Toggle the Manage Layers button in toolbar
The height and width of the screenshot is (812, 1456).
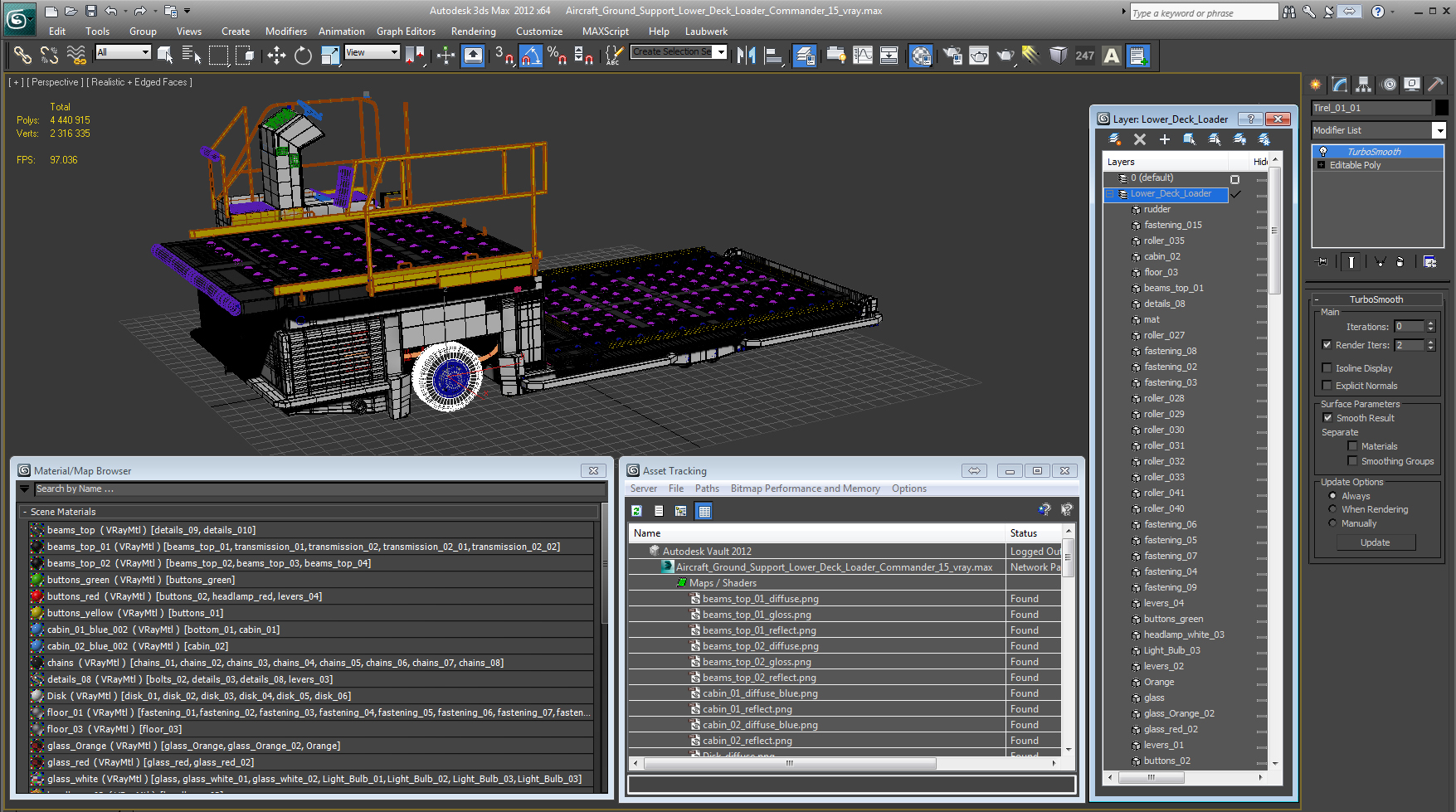point(805,56)
